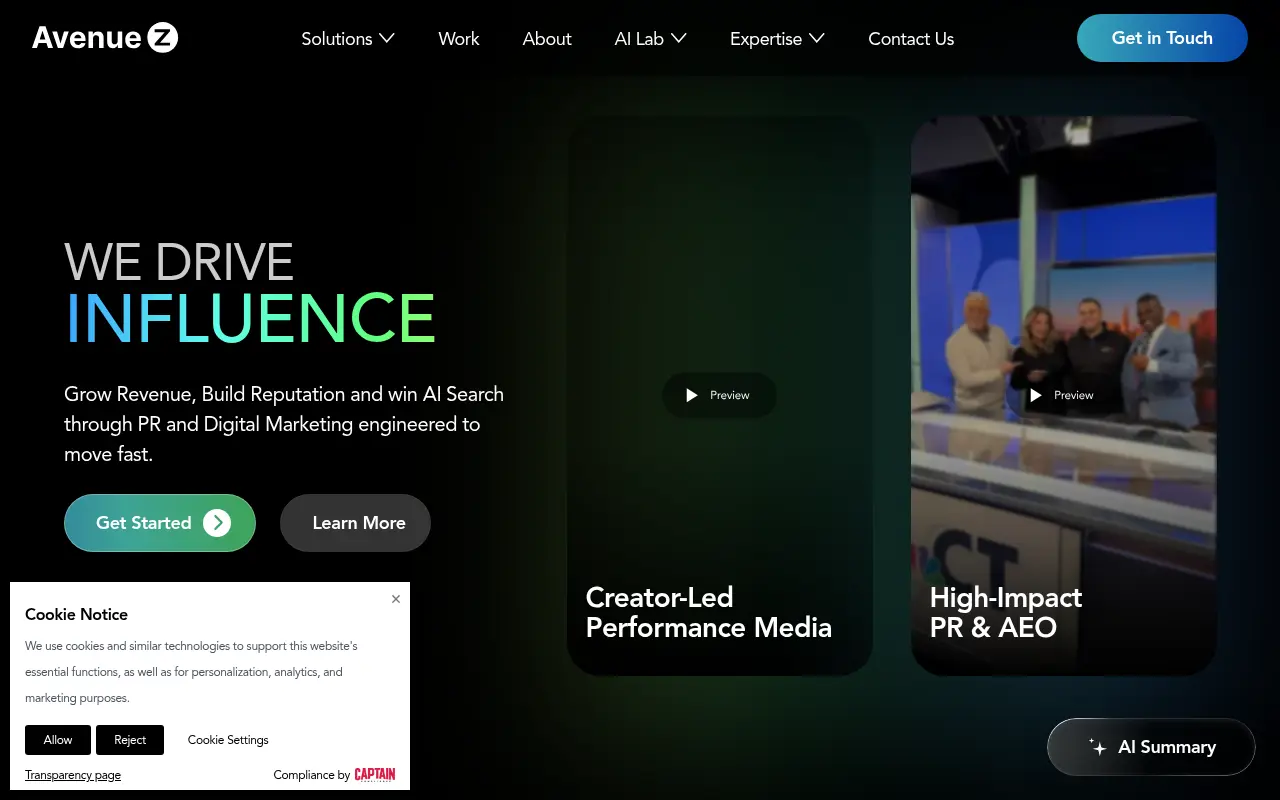Image resolution: width=1280 pixels, height=800 pixels.
Task: Play the Creator-Led Performance Media preview
Action: 719,395
